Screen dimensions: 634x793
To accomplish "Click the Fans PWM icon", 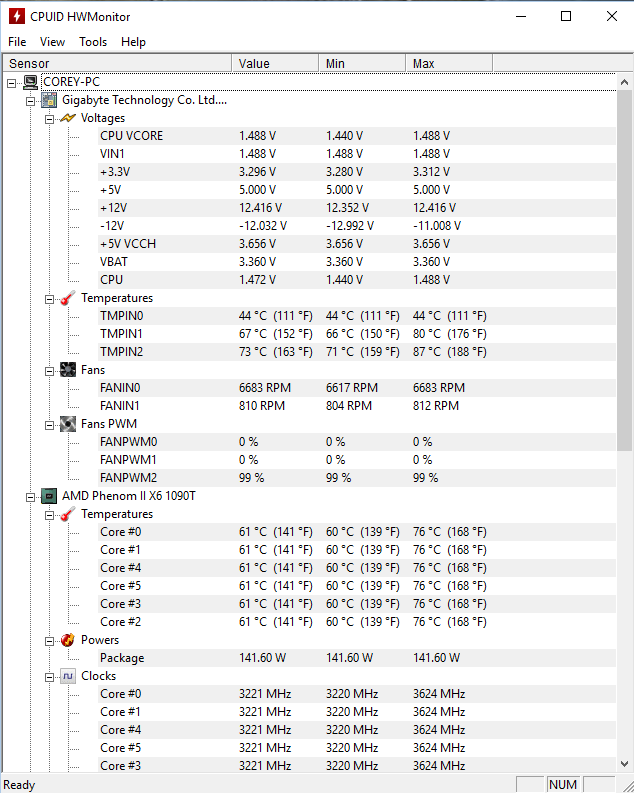I will point(68,424).
